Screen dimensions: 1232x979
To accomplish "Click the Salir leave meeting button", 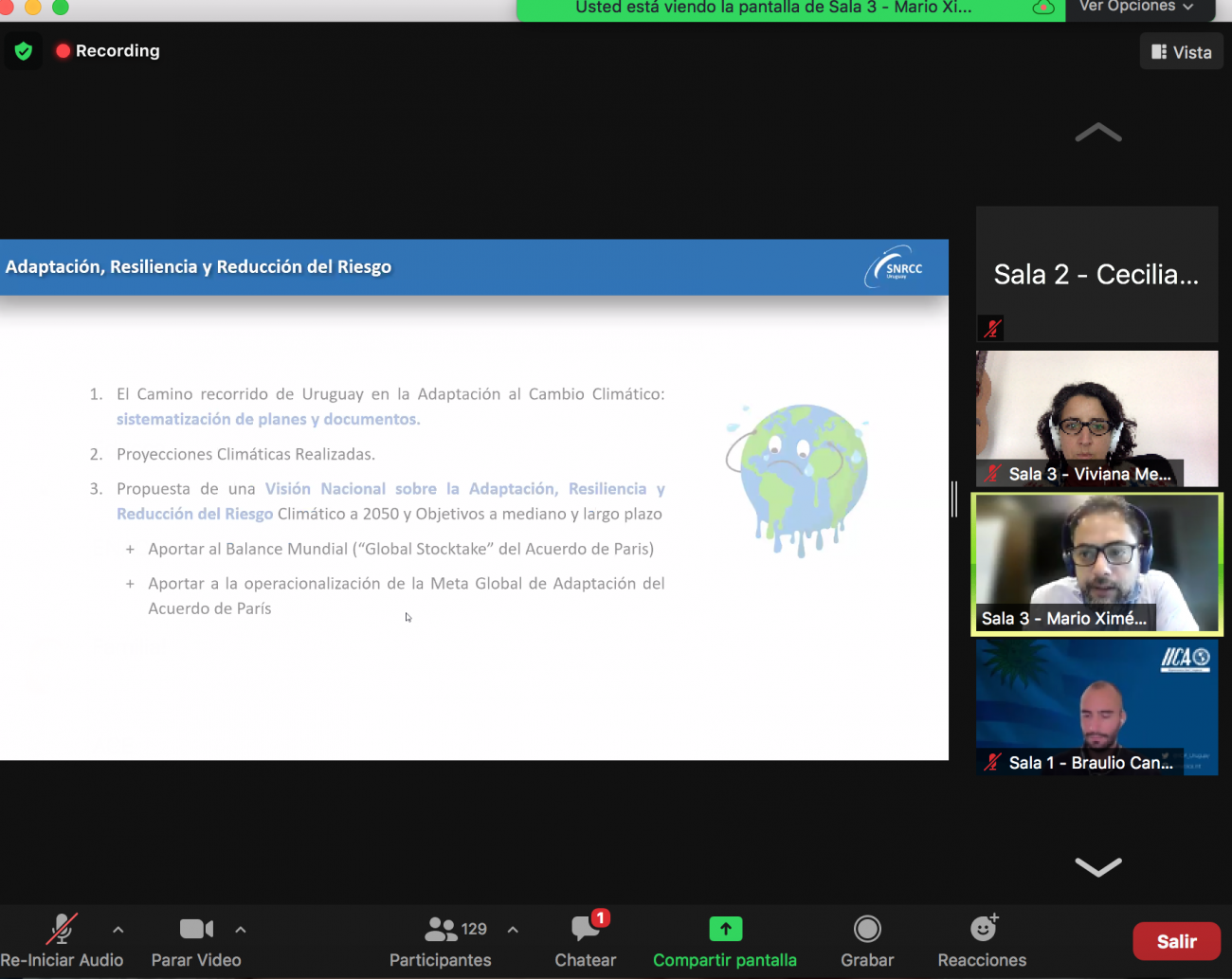I will tap(1176, 941).
